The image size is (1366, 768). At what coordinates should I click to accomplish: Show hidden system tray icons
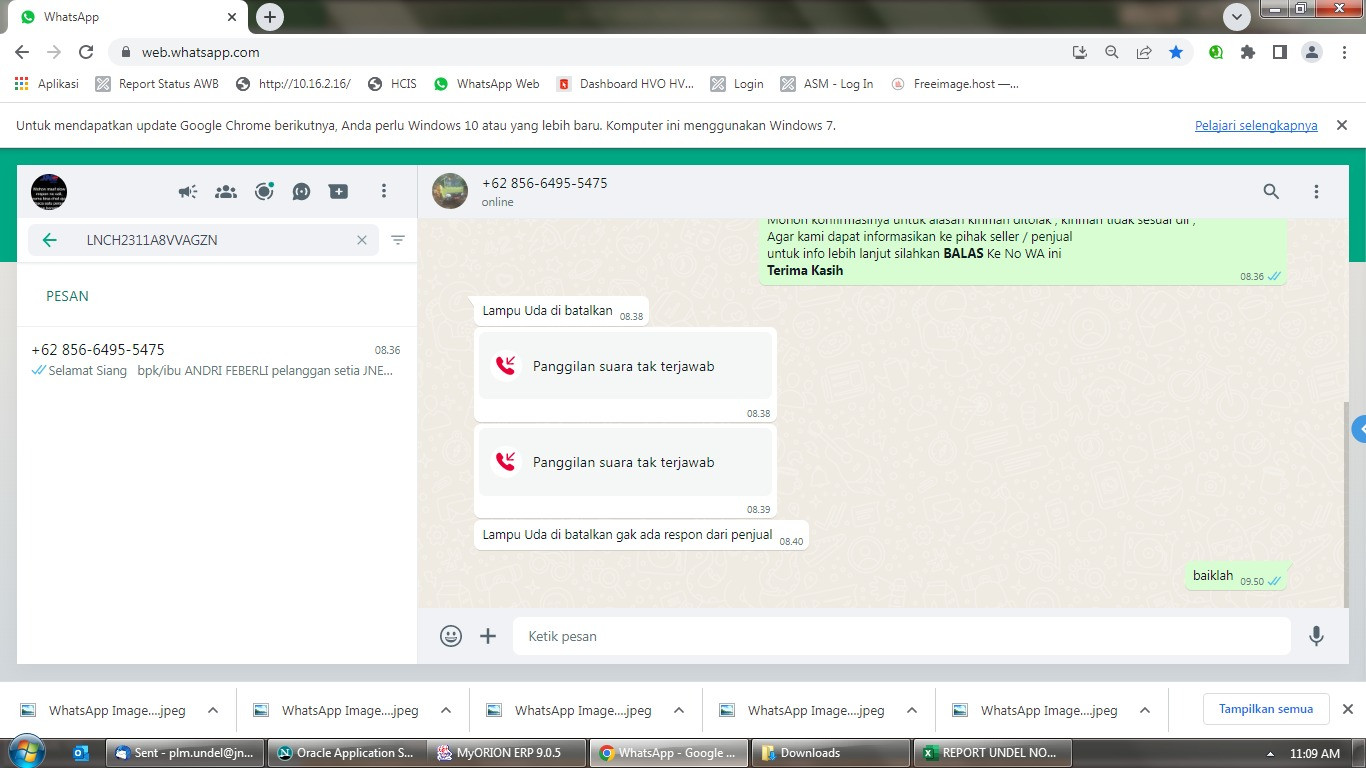click(1271, 753)
